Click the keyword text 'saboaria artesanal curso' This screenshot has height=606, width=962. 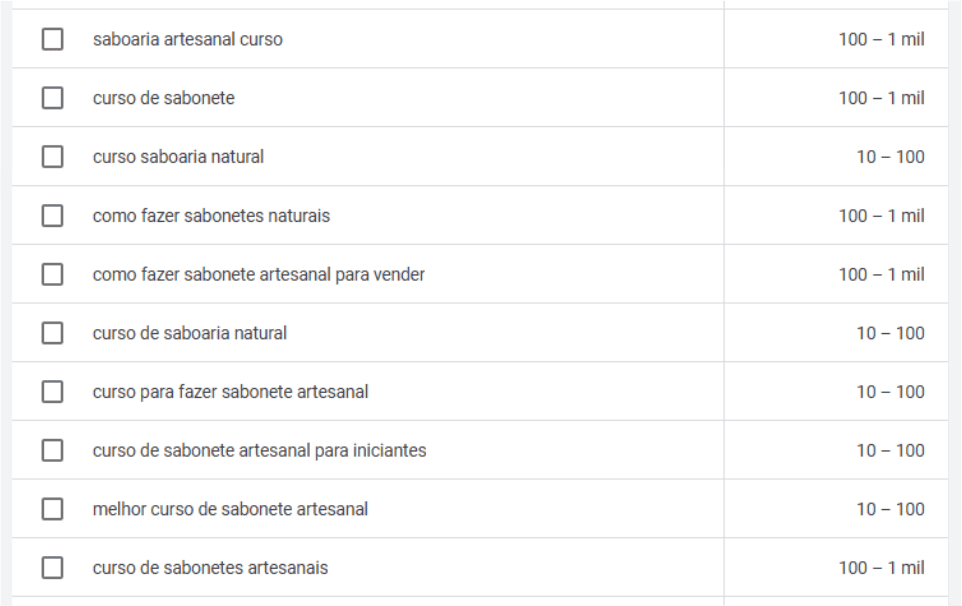[187, 40]
